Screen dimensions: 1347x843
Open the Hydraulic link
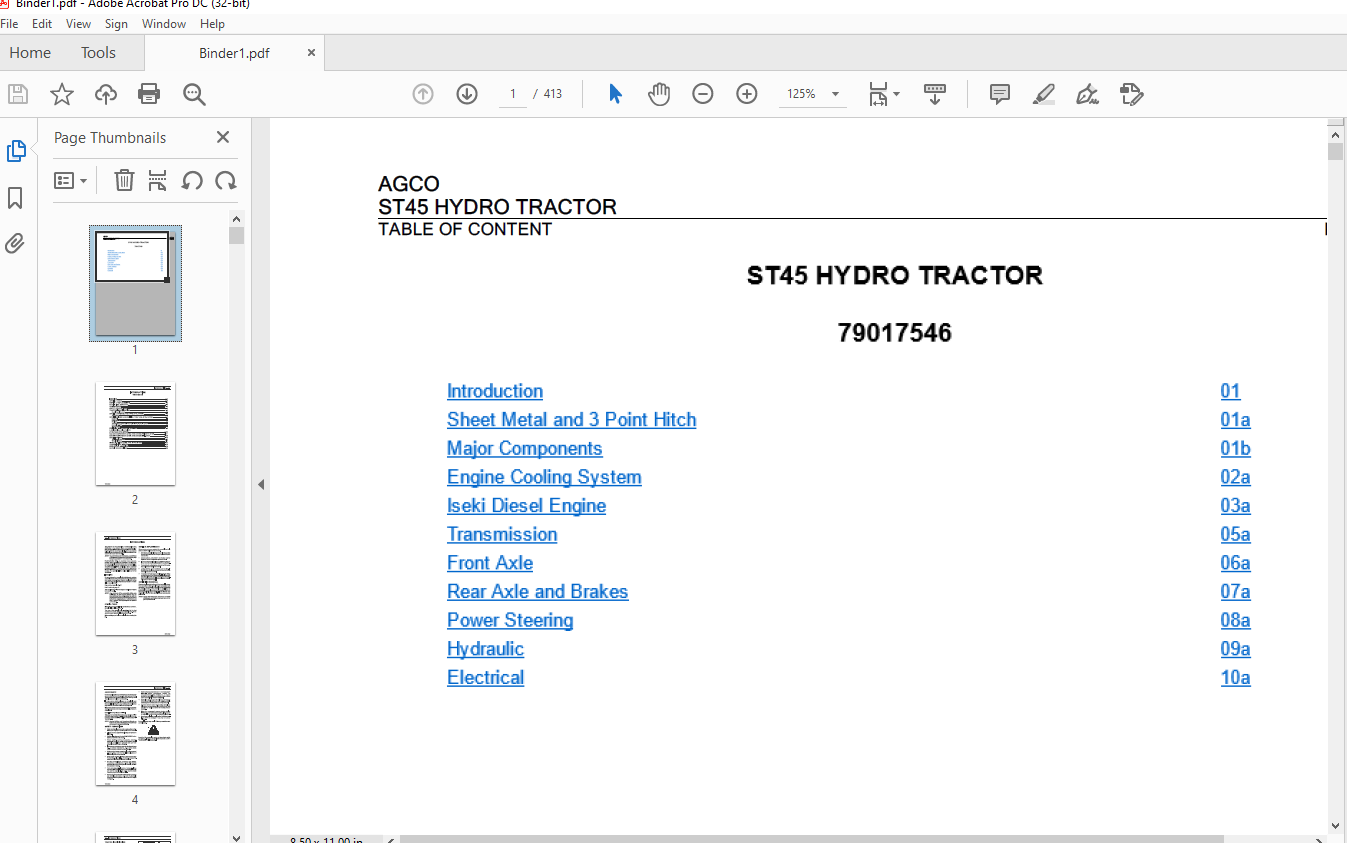pos(485,649)
